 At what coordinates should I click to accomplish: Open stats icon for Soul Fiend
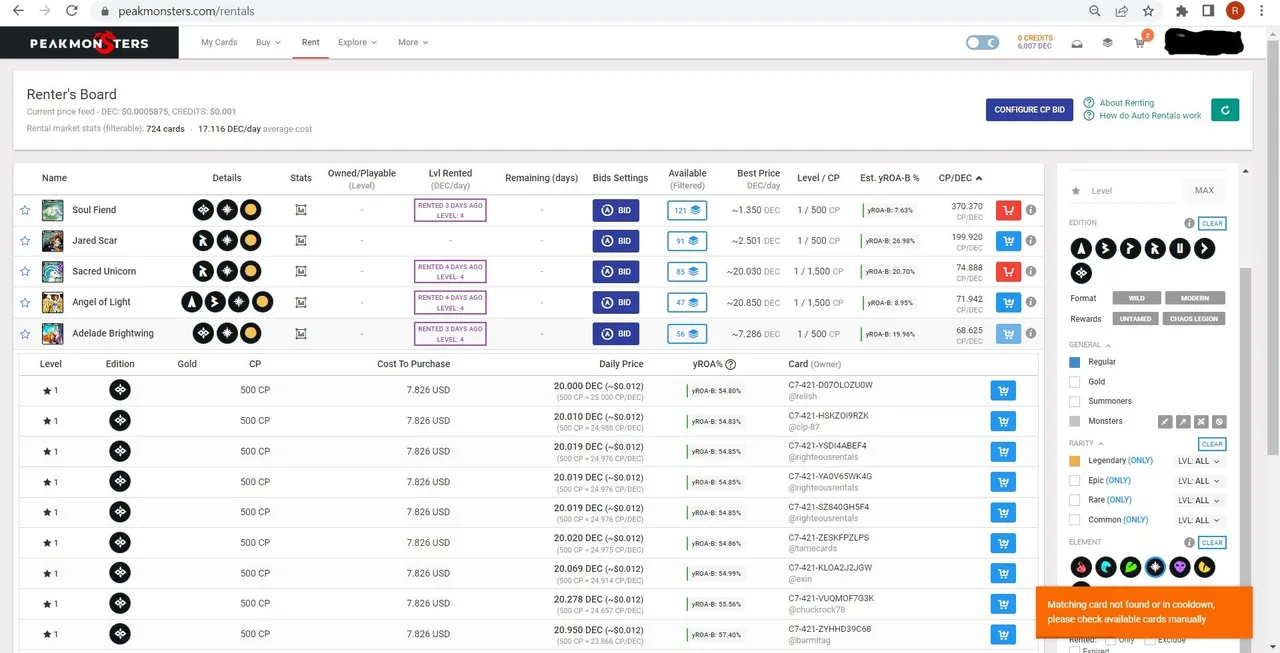301,210
